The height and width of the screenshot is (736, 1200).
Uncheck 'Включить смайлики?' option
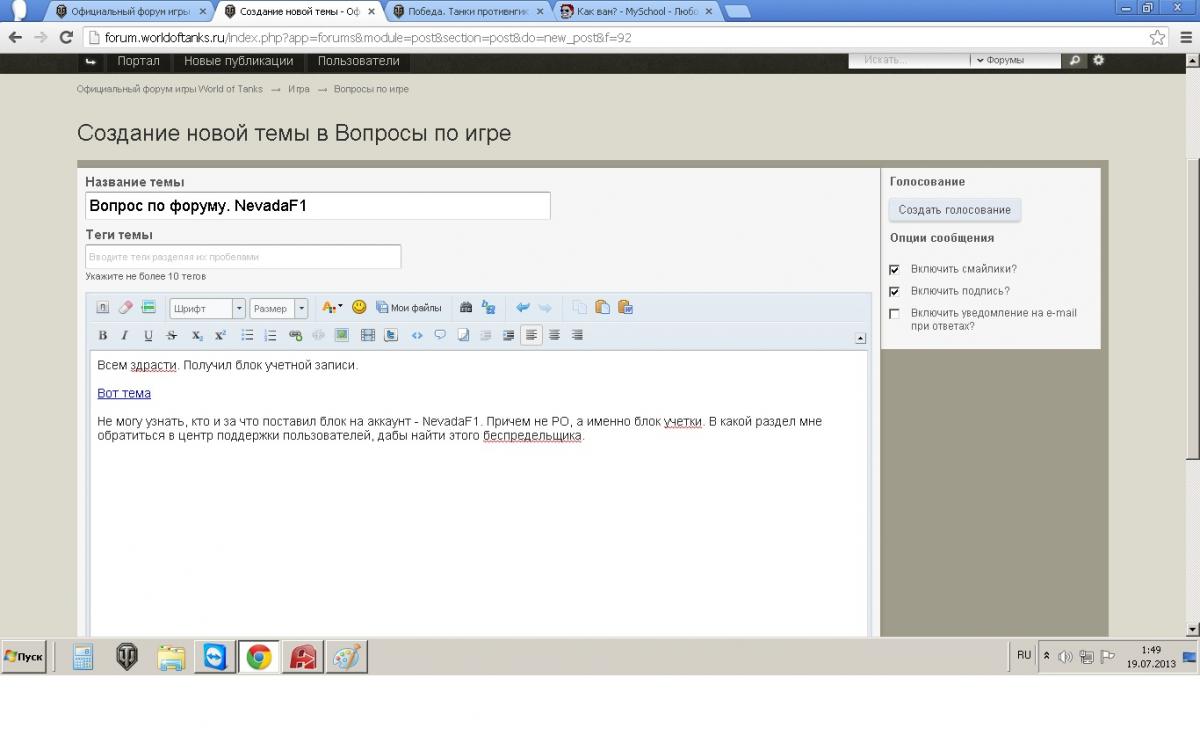click(x=894, y=270)
